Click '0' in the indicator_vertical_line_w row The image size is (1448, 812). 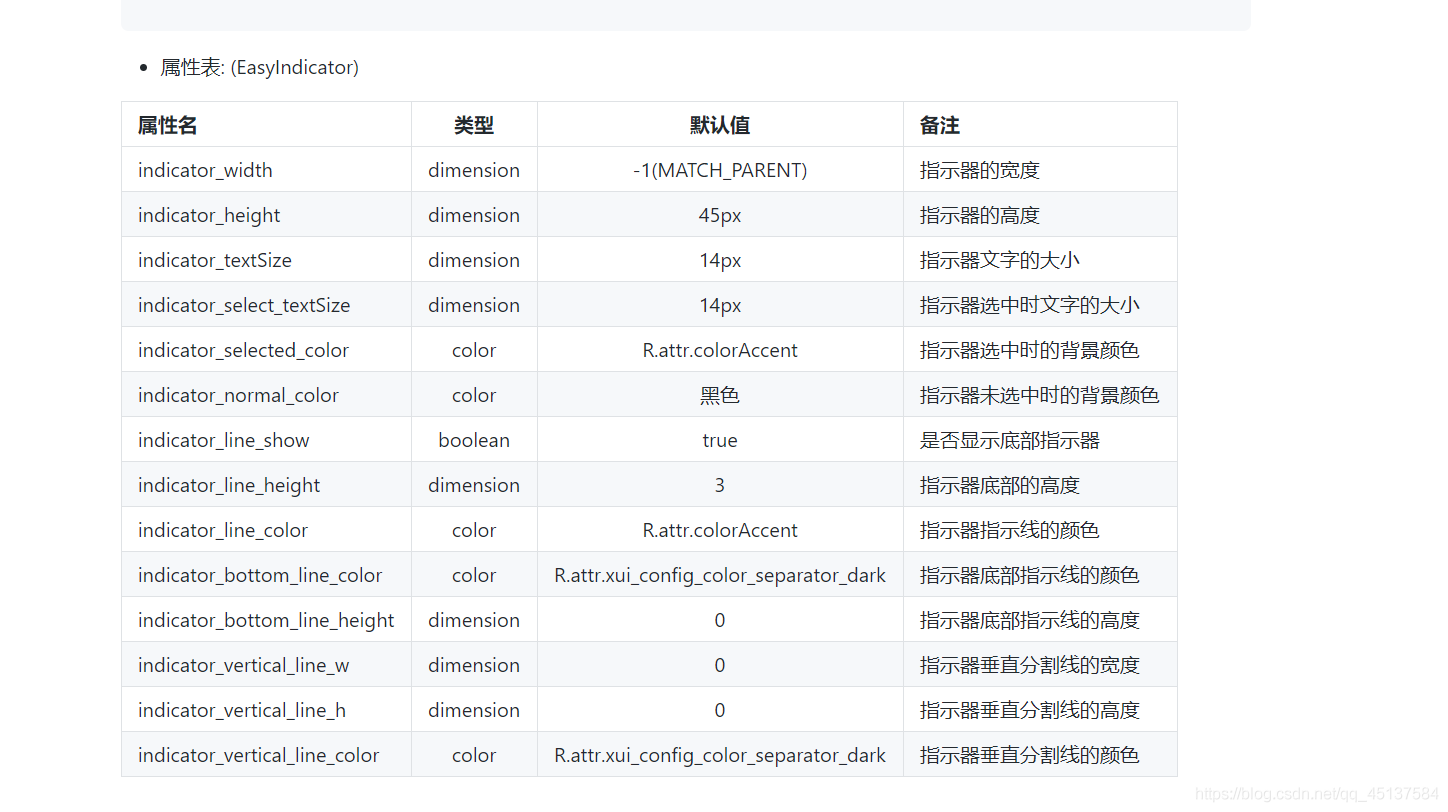720,665
